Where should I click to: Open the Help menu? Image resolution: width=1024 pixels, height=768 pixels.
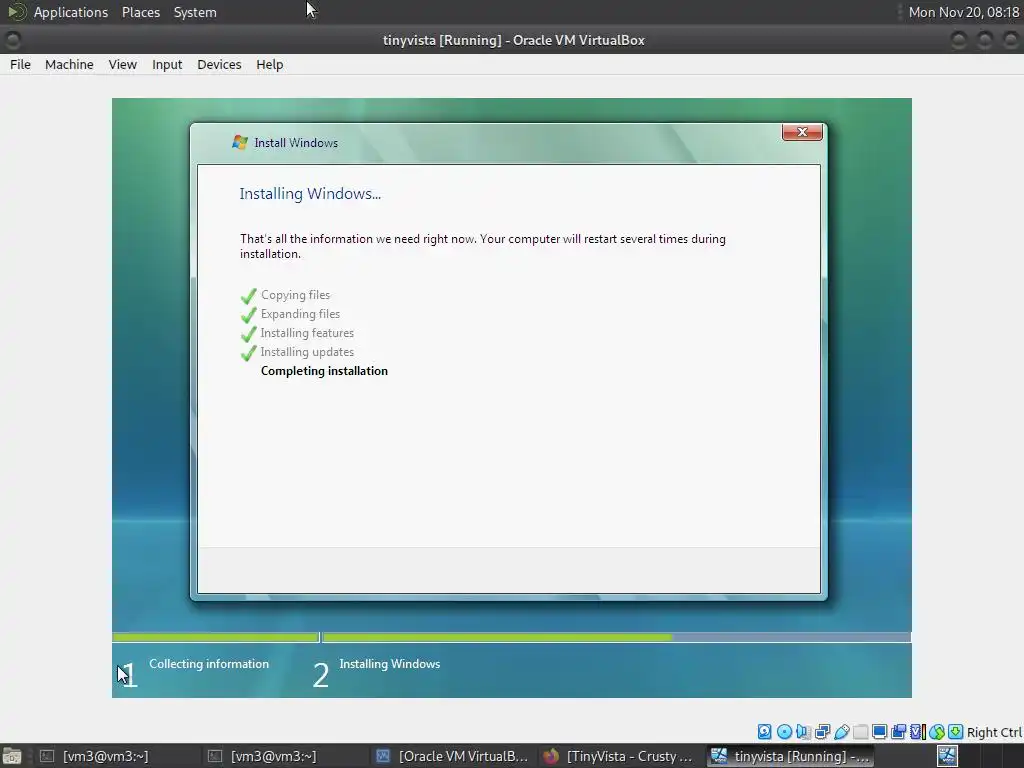[270, 64]
